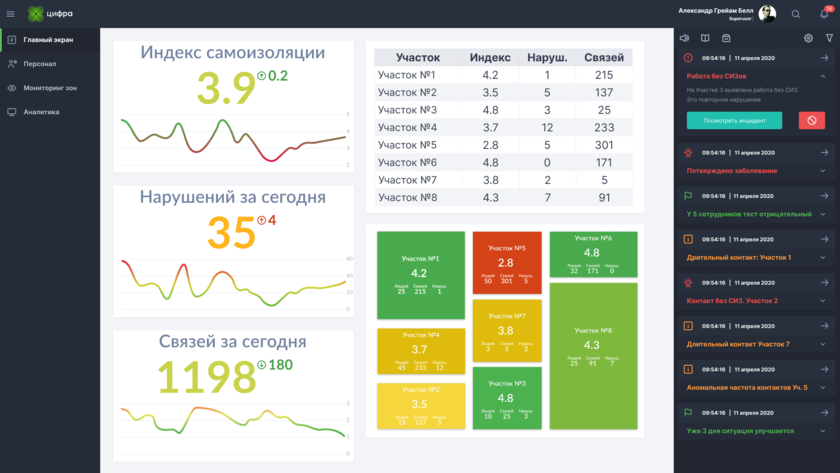This screenshot has width=840, height=473.
Task: Expand the "Контакт без СИЗ. Участок 2" alert
Action: pyautogui.click(x=824, y=300)
